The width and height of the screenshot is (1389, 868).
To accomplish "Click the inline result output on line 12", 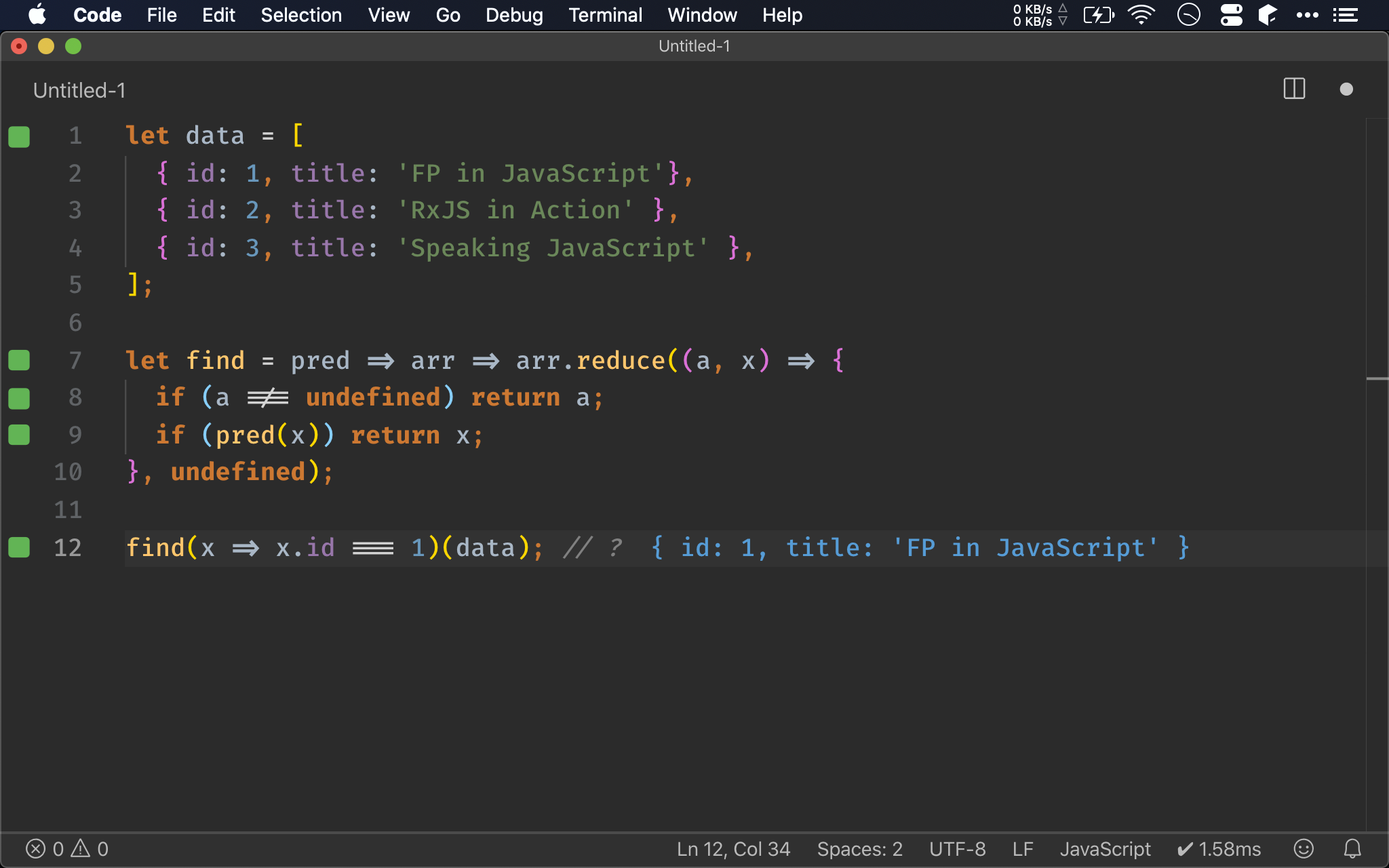I will tap(920, 547).
